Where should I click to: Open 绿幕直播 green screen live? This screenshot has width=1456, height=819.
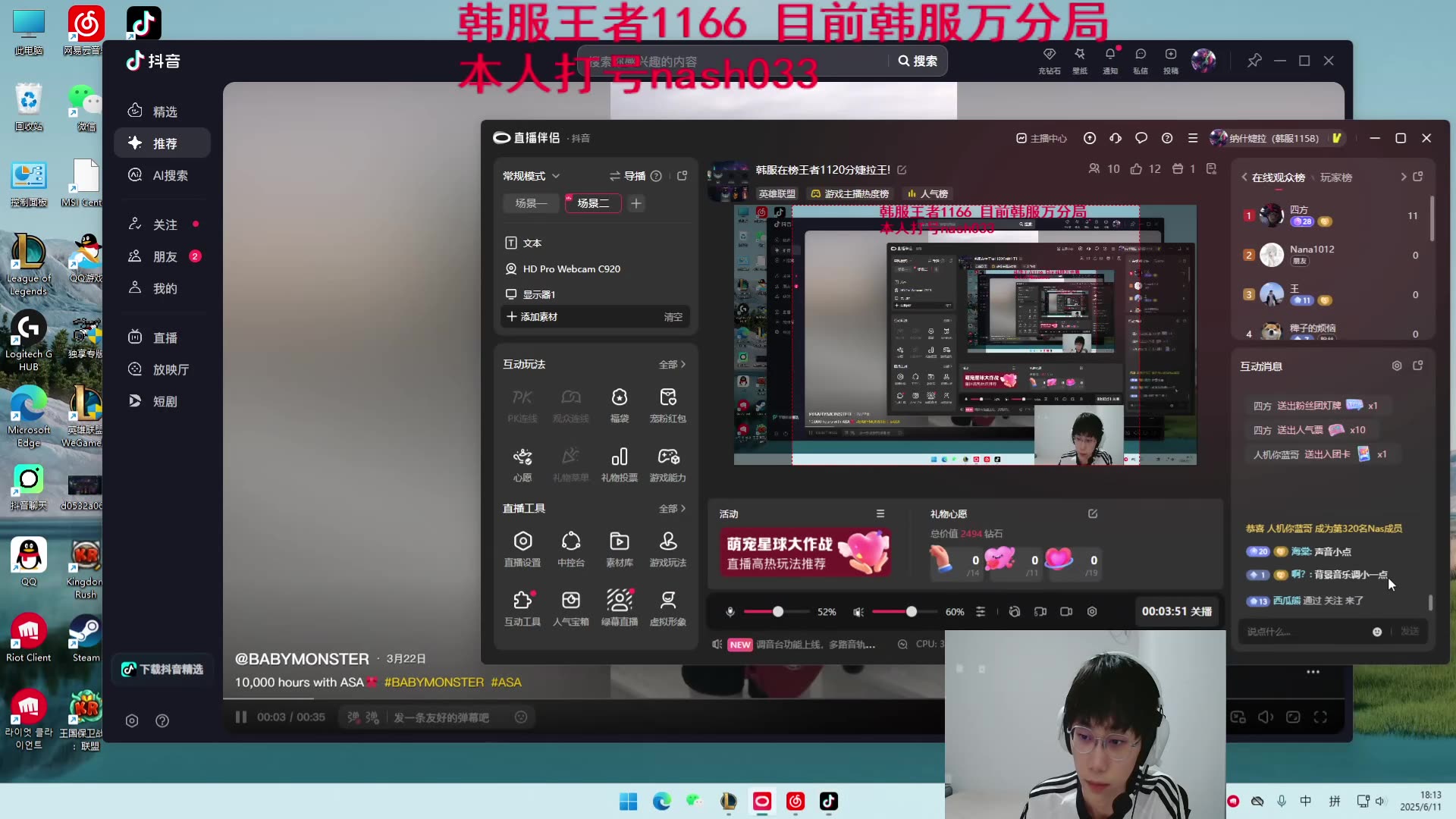pos(619,608)
